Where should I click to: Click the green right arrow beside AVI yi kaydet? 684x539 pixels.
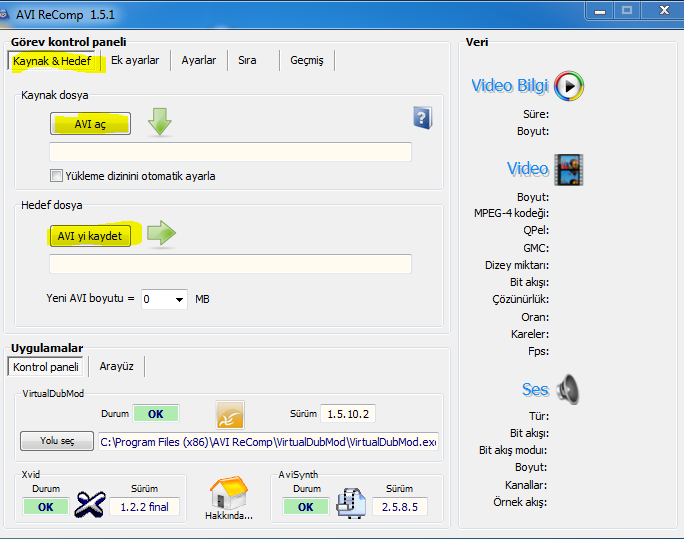[161, 234]
